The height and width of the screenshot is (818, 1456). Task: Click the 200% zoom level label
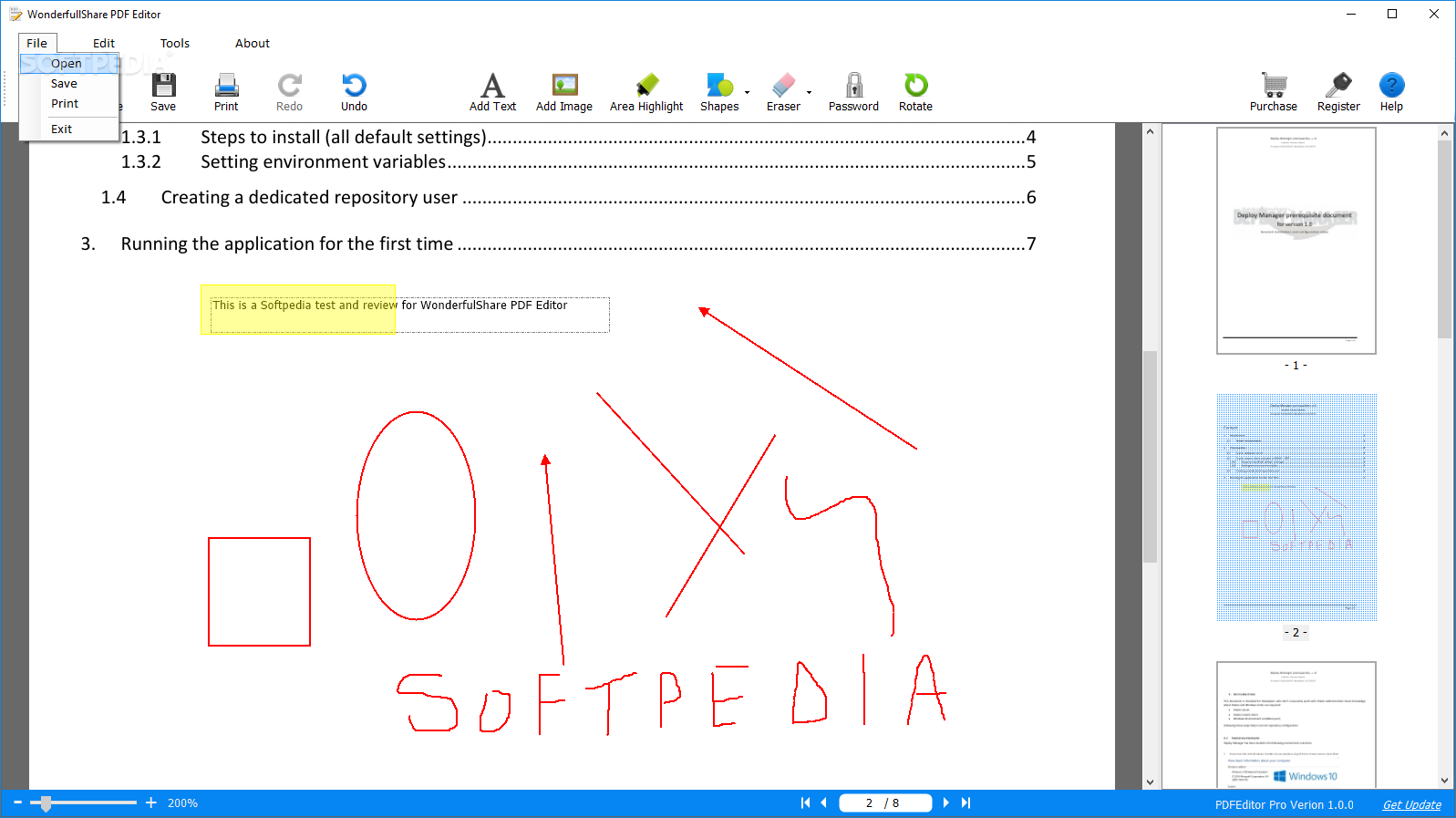coord(182,803)
